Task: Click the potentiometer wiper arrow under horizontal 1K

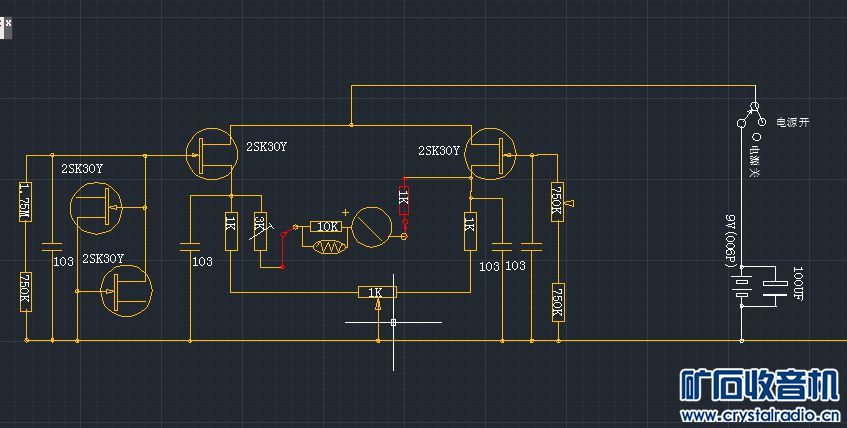Action: coord(378,305)
